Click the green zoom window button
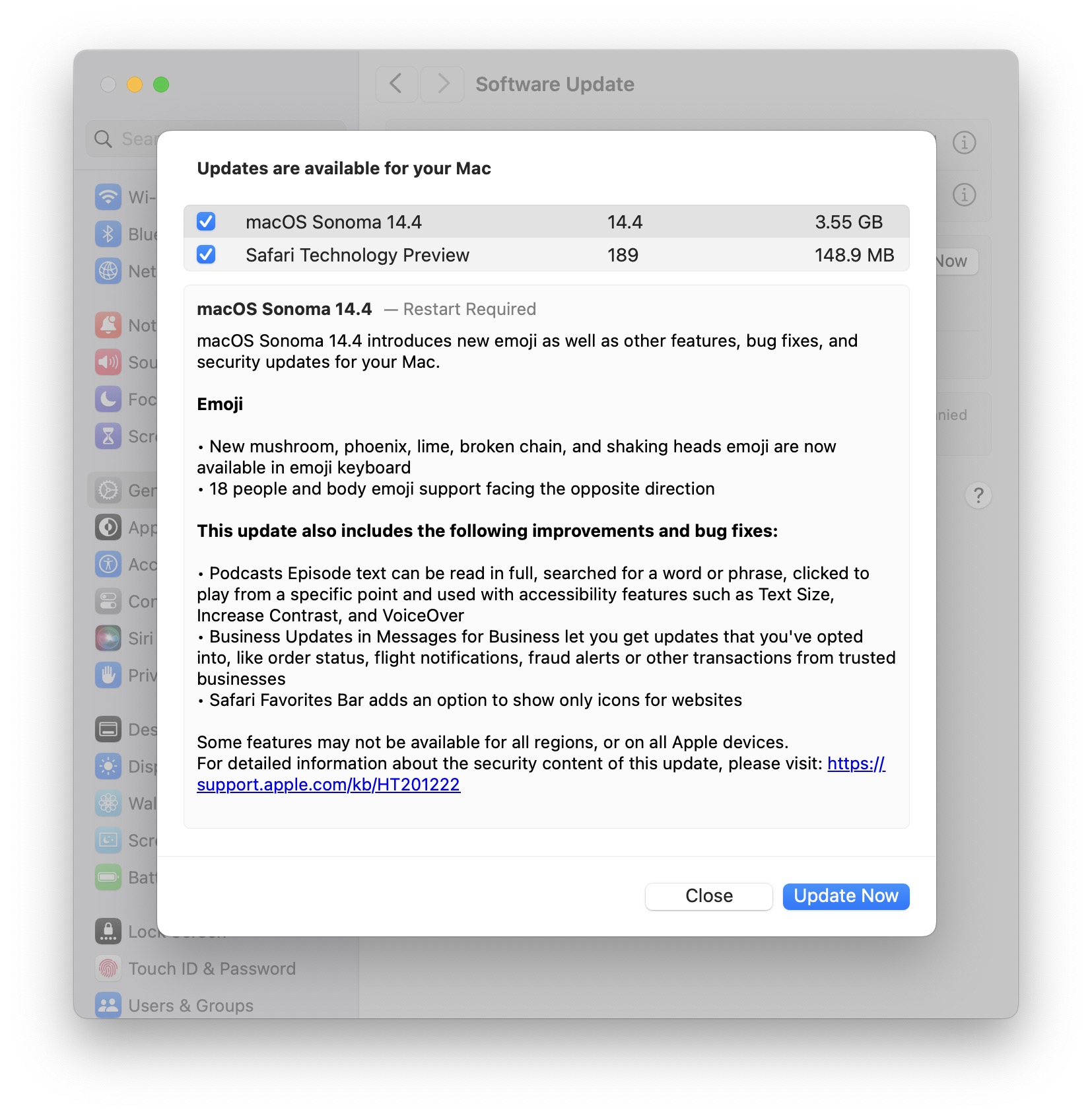This screenshot has width=1092, height=1116. coord(161,85)
